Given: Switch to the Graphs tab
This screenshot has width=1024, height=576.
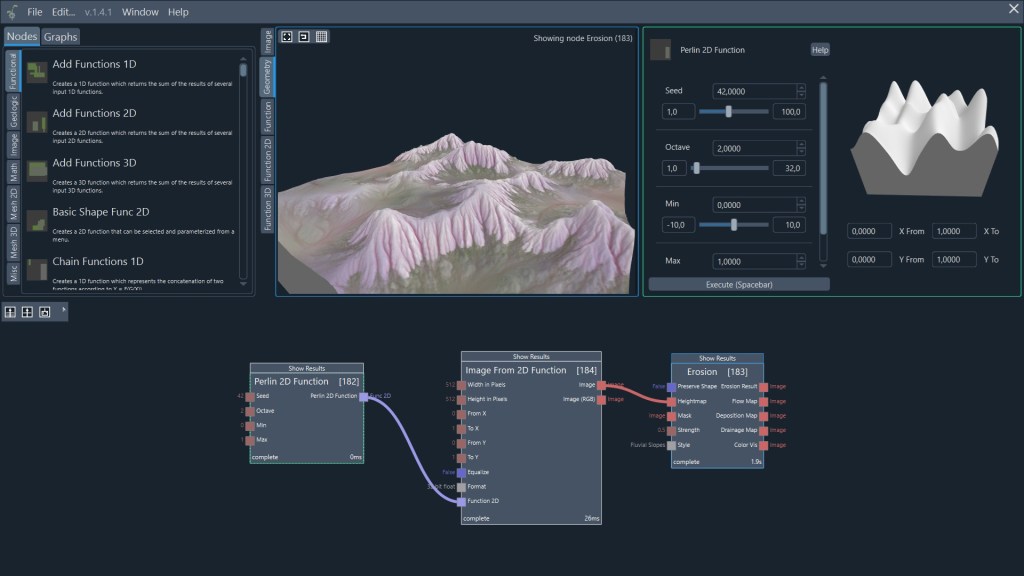Looking at the screenshot, I should (60, 37).
